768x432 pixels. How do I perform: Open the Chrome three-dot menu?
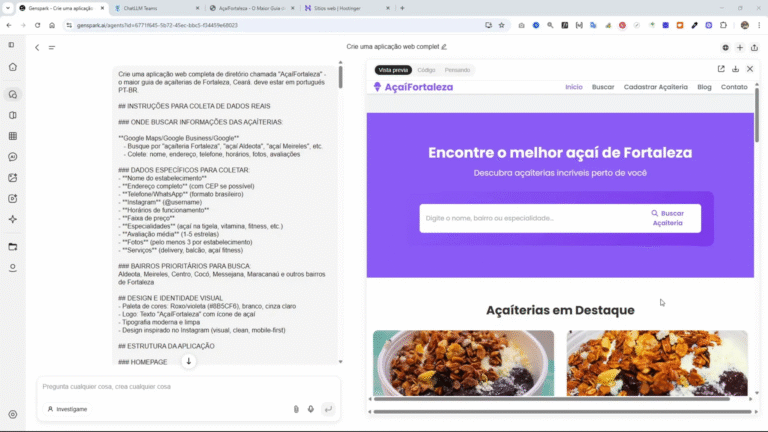coord(759,25)
